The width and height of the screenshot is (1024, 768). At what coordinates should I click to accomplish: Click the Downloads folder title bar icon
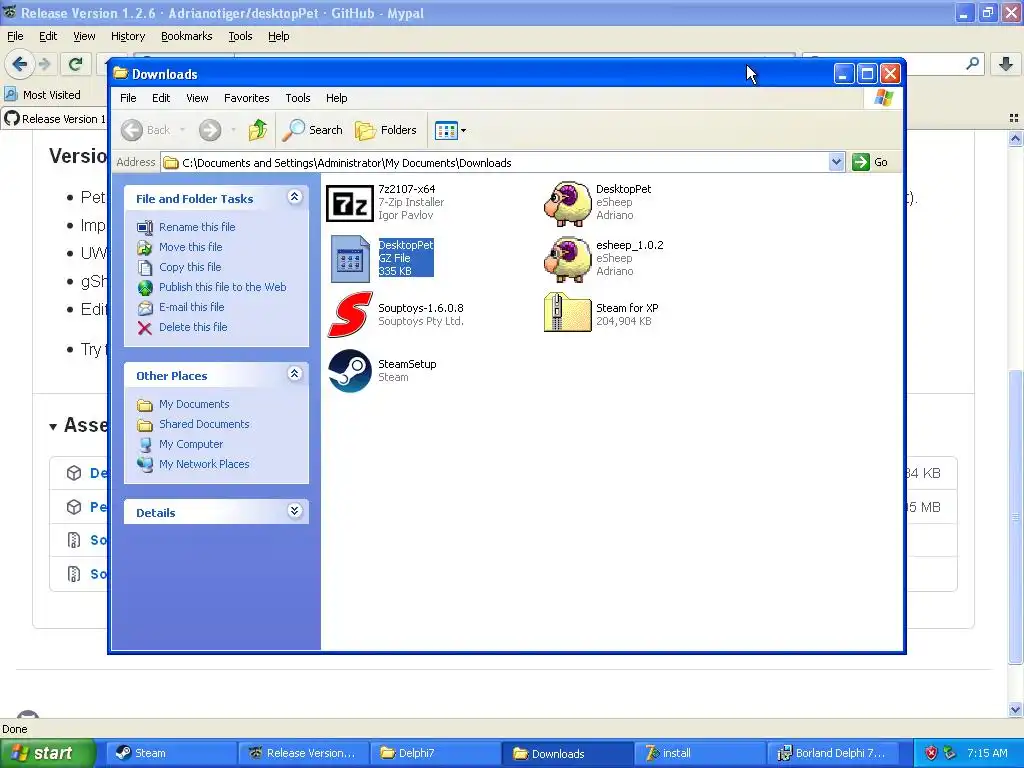coord(120,74)
